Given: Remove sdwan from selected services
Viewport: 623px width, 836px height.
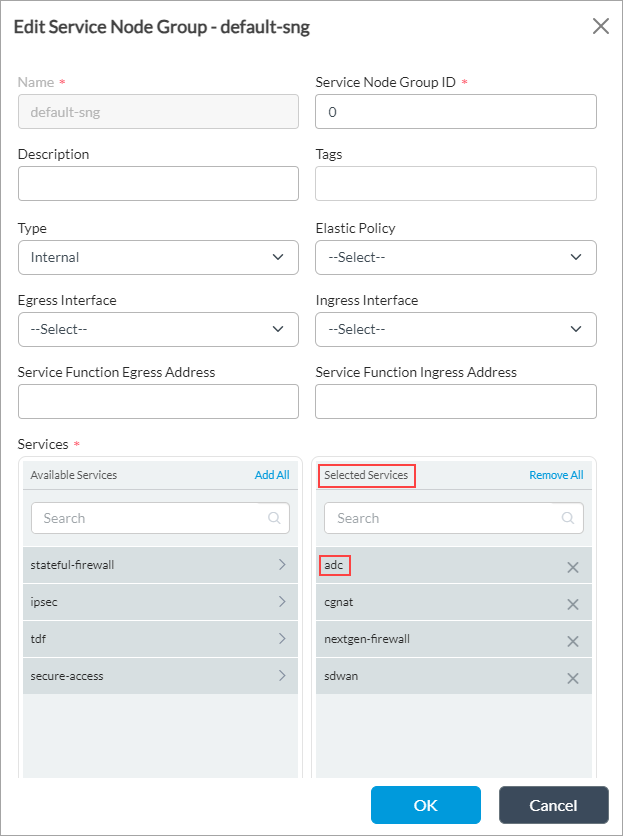Looking at the screenshot, I should (x=573, y=678).
